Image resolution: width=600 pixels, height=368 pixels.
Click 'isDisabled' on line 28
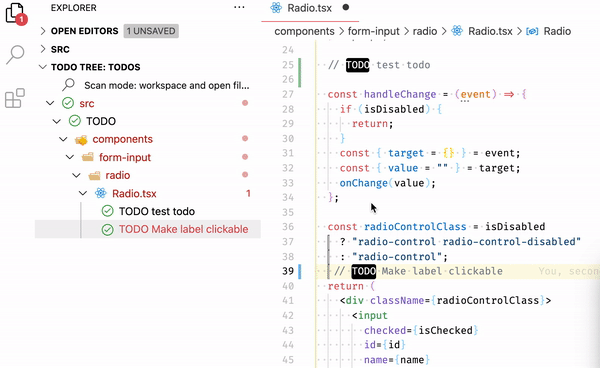tap(394, 109)
